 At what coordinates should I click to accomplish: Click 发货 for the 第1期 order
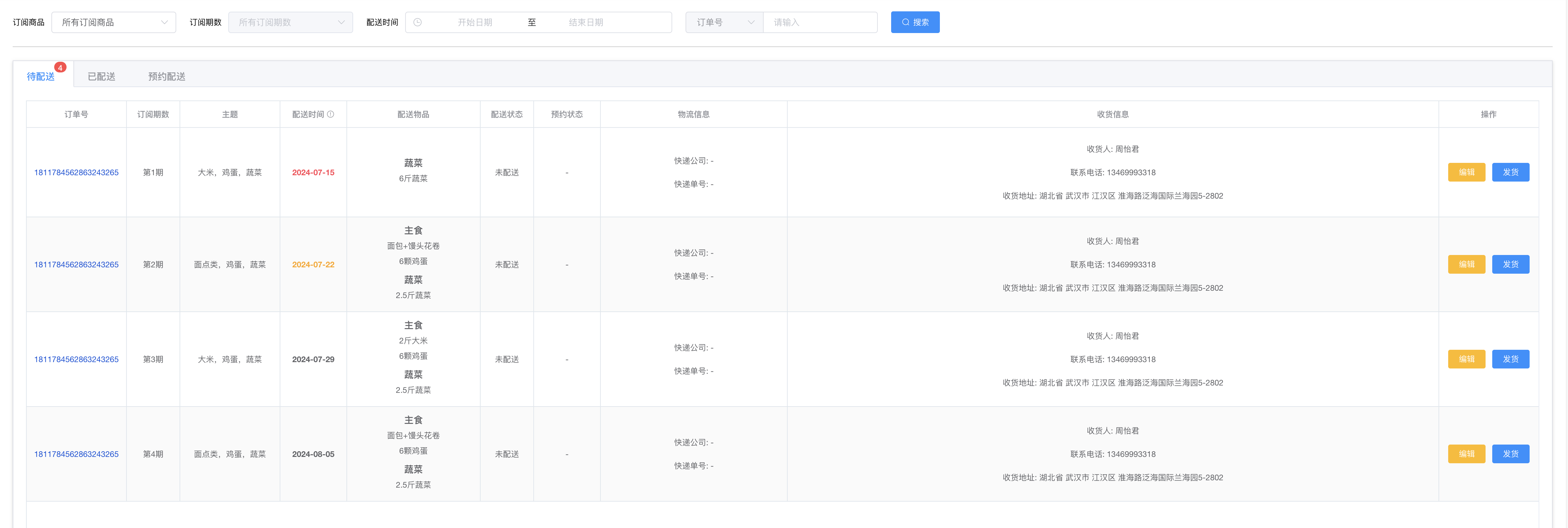tap(1510, 172)
